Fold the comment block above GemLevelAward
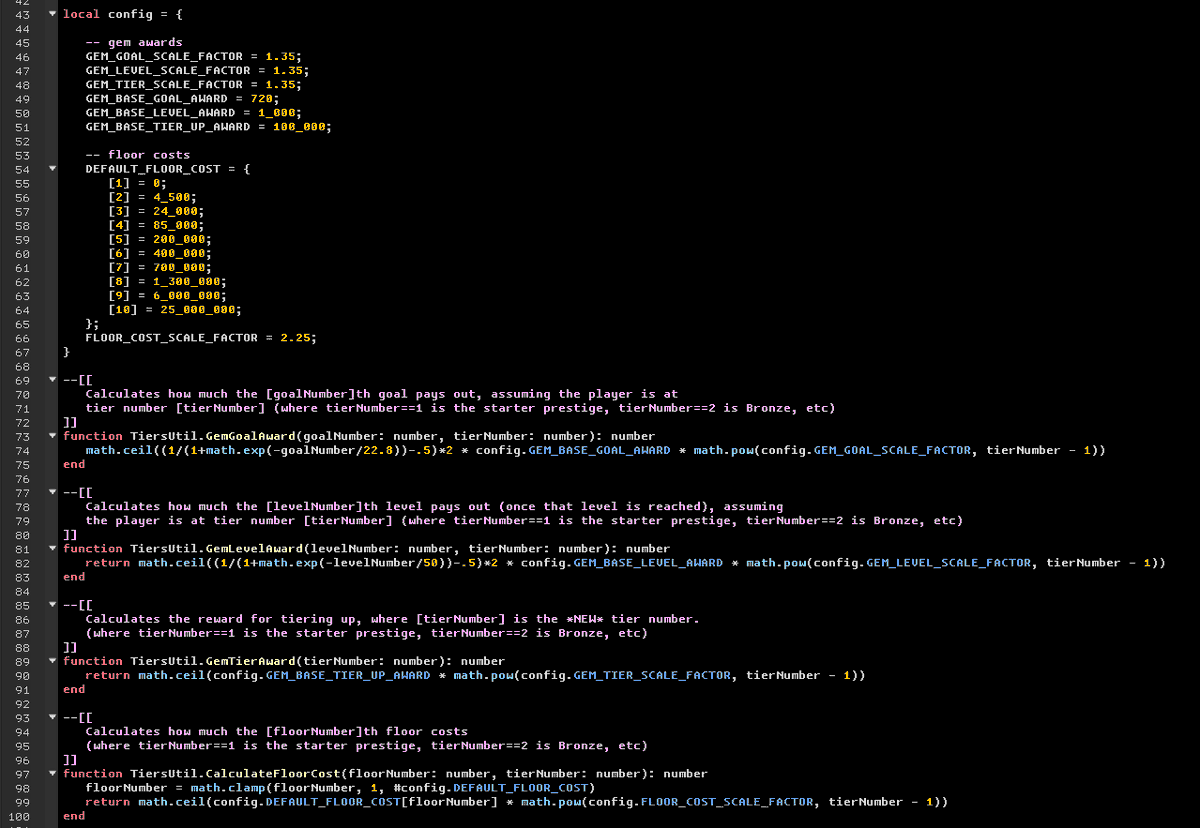1200x828 pixels. [x=52, y=492]
